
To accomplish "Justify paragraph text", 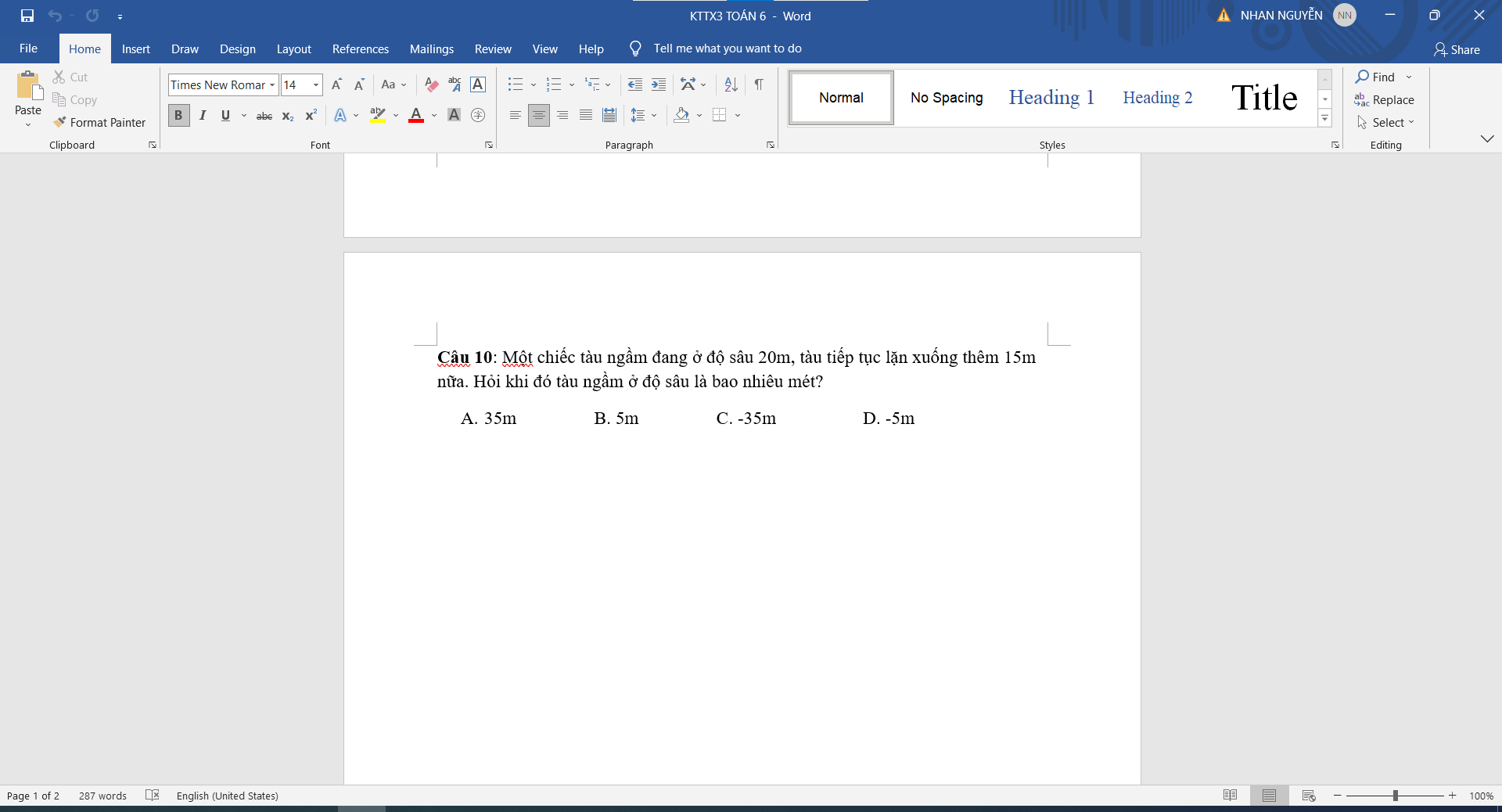I will coord(586,115).
